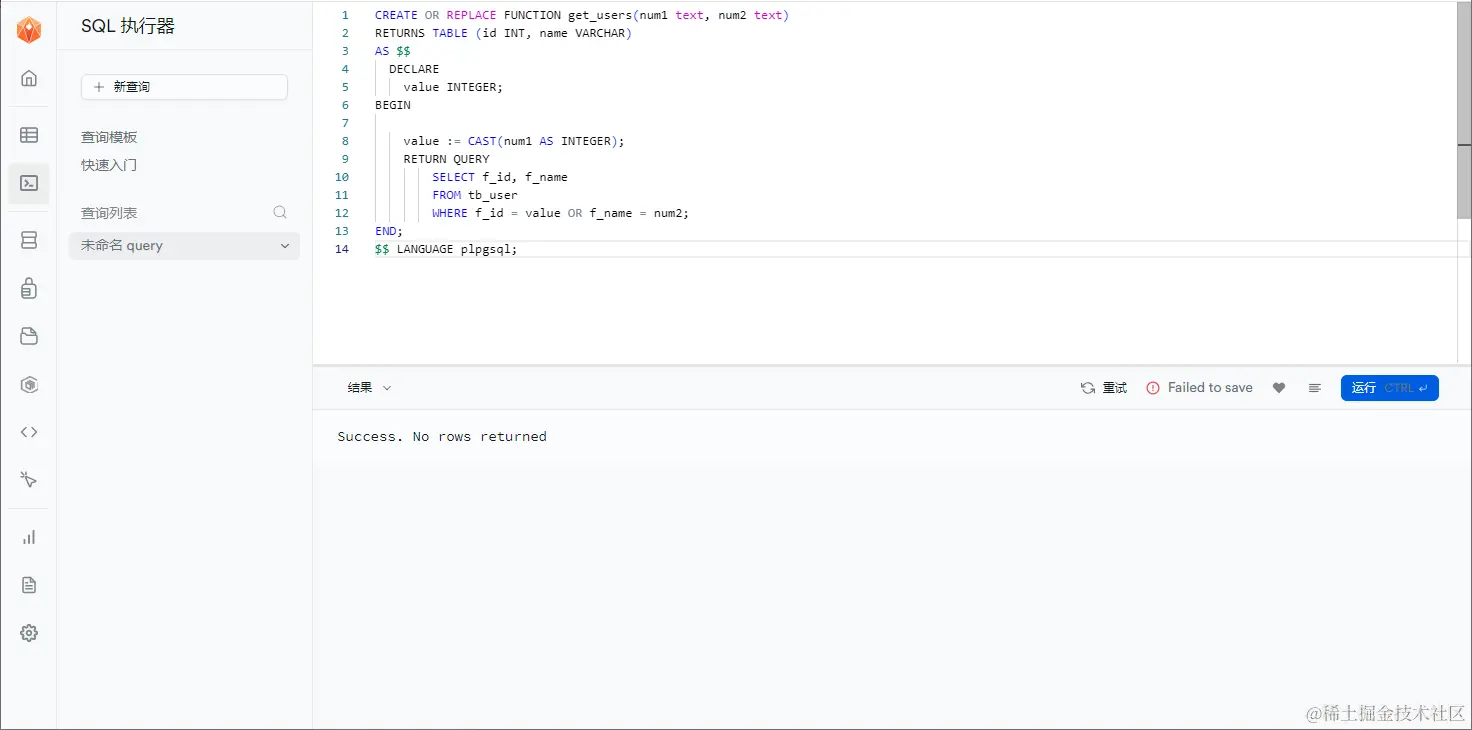Click line number 14 in gutter

click(342, 249)
